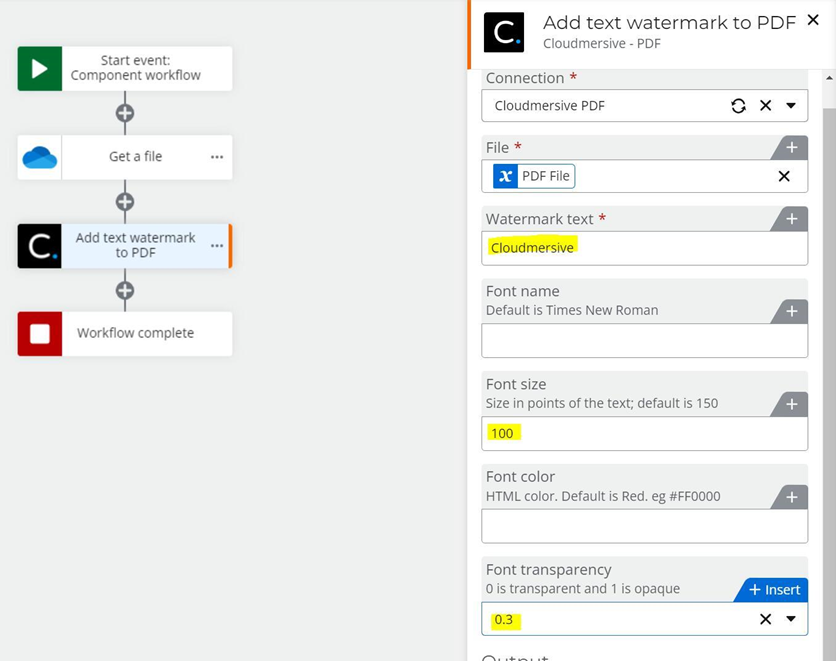Insert variable into Font size field

pos(791,405)
